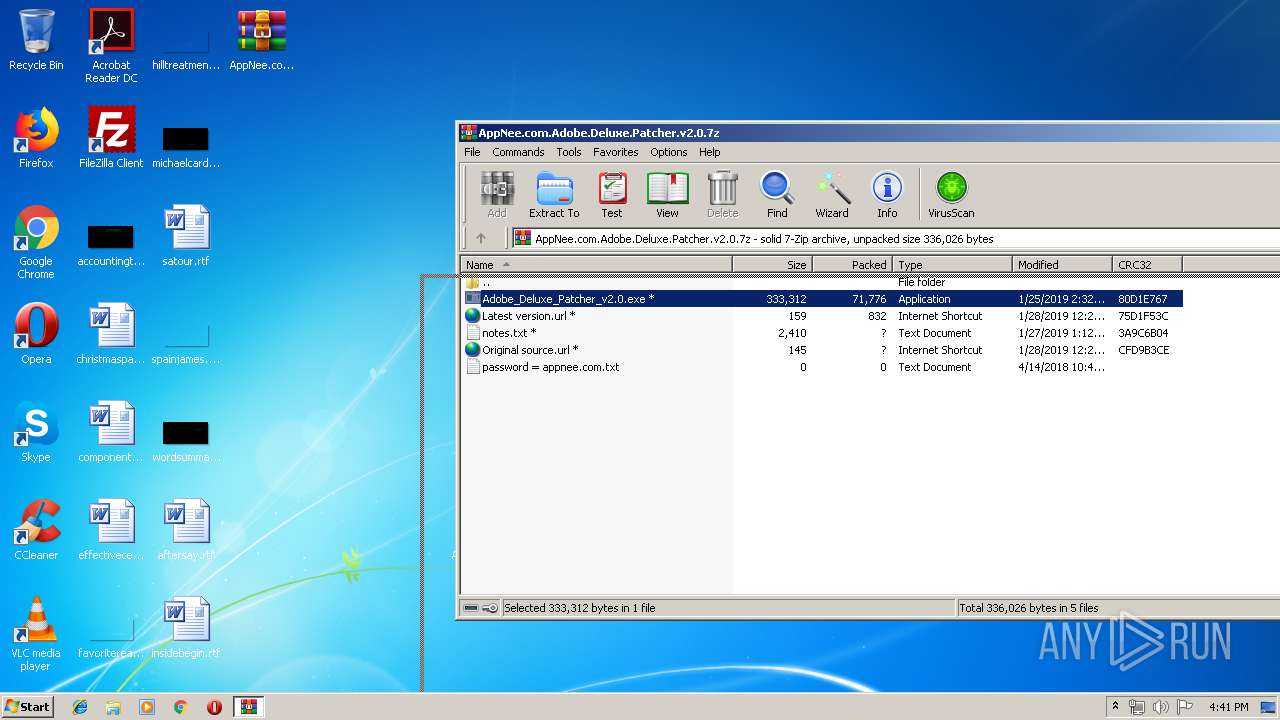Click the Extract To toolbar icon
1280x720 pixels.
[554, 195]
